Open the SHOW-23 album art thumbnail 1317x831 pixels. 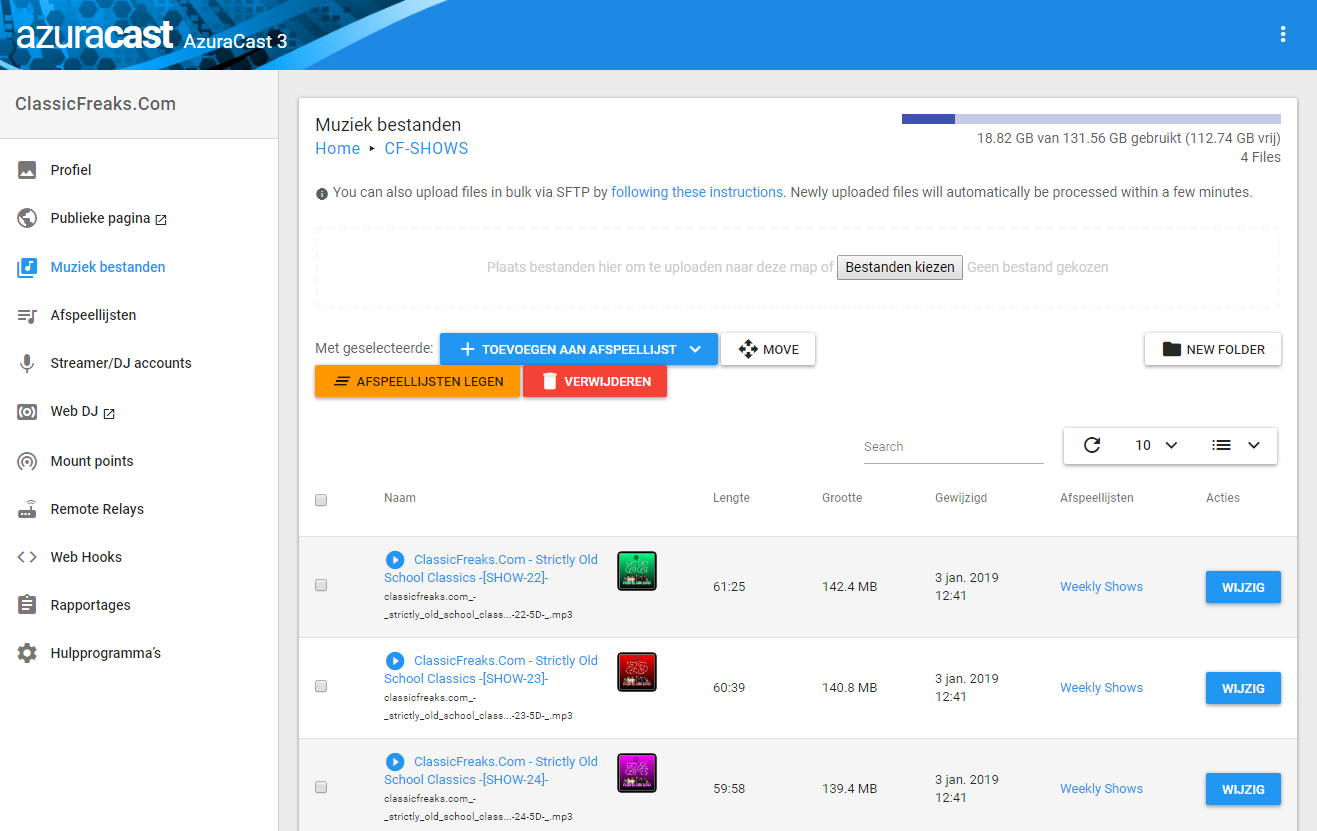[637, 672]
